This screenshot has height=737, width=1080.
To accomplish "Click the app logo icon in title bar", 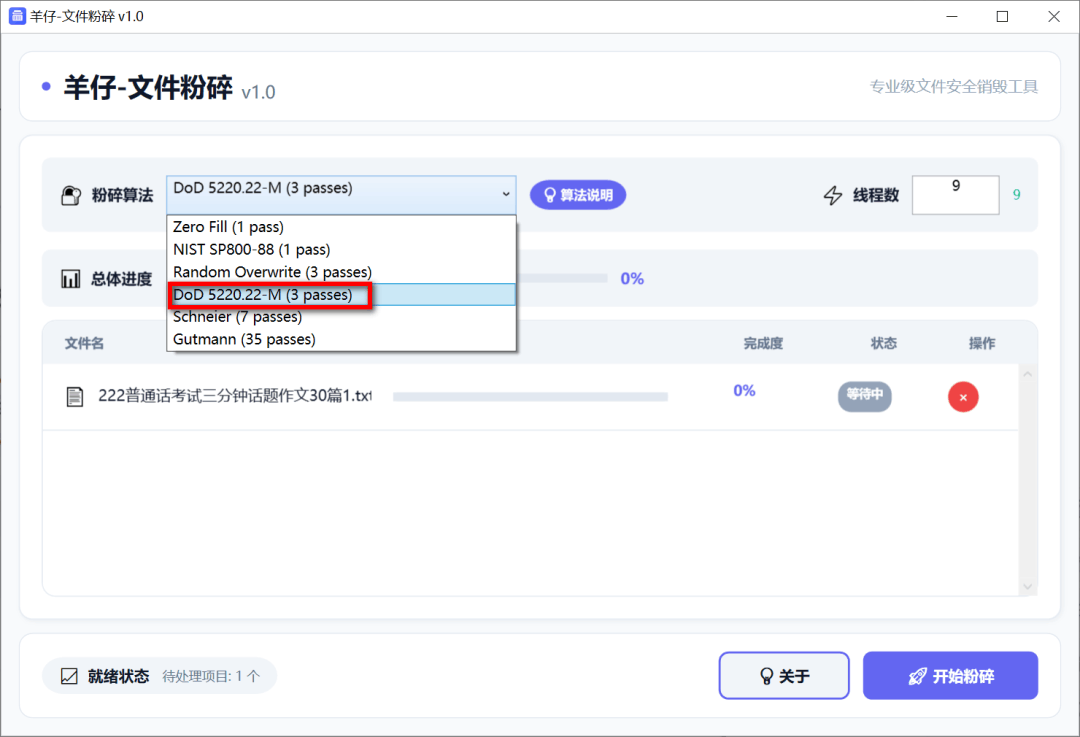I will point(17,16).
